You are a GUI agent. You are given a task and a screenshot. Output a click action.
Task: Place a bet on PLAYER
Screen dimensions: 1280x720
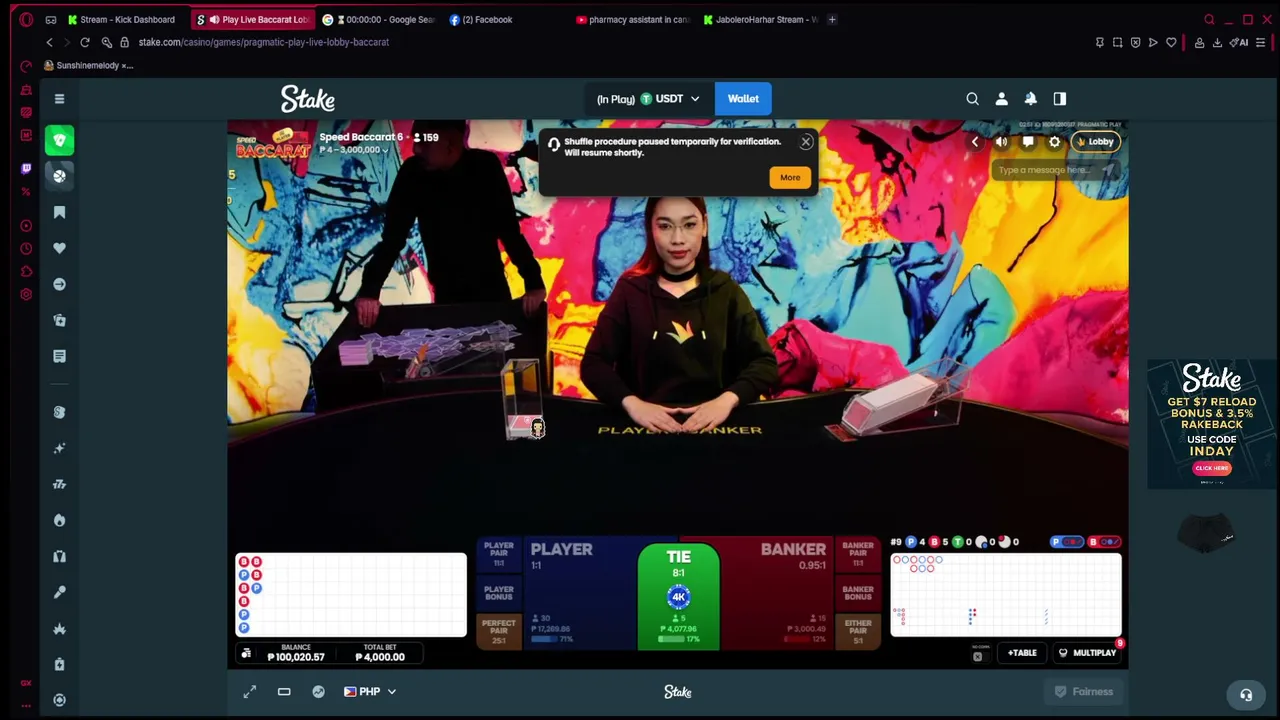pyautogui.click(x=581, y=594)
